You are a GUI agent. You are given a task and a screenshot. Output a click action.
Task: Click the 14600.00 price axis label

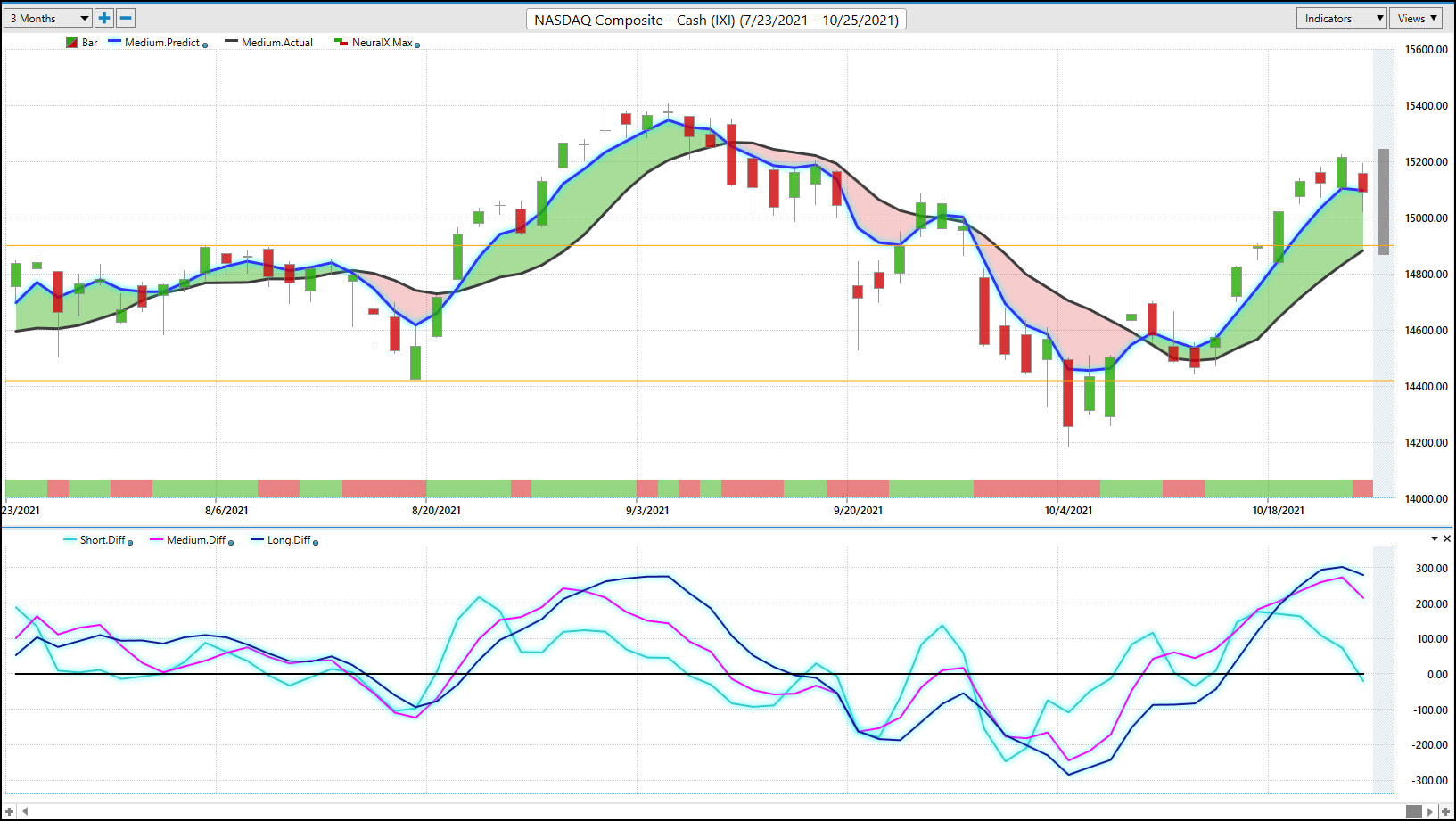pyautogui.click(x=1427, y=331)
